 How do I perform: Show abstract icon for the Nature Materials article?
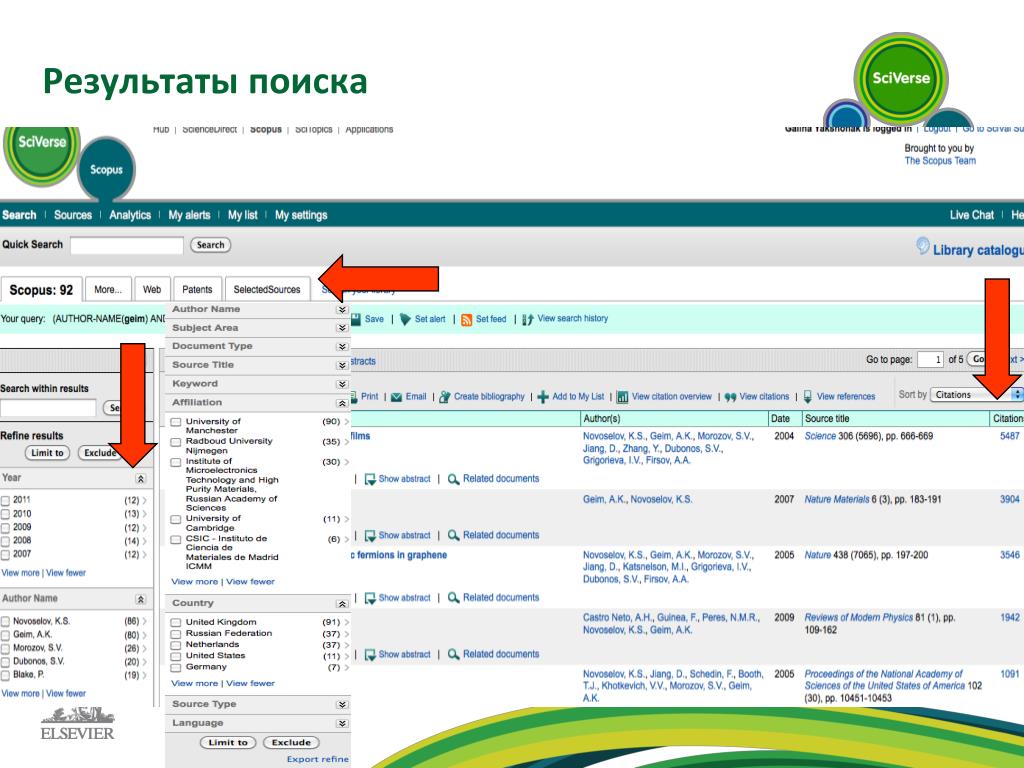[x=370, y=536]
